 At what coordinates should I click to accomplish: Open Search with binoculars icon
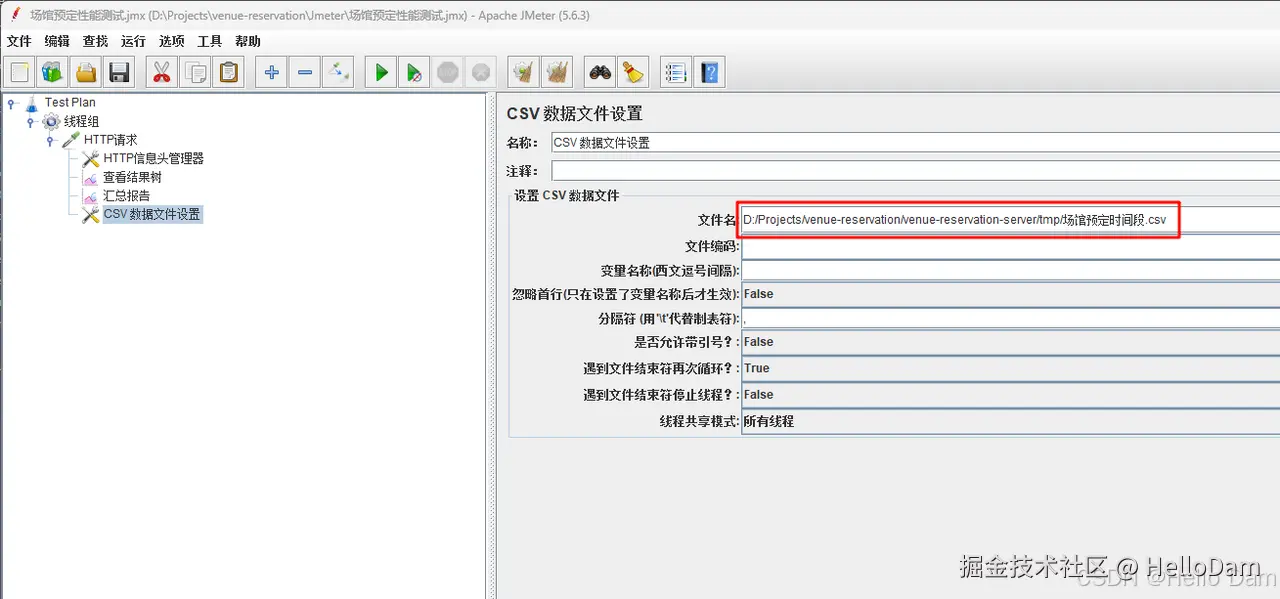600,72
